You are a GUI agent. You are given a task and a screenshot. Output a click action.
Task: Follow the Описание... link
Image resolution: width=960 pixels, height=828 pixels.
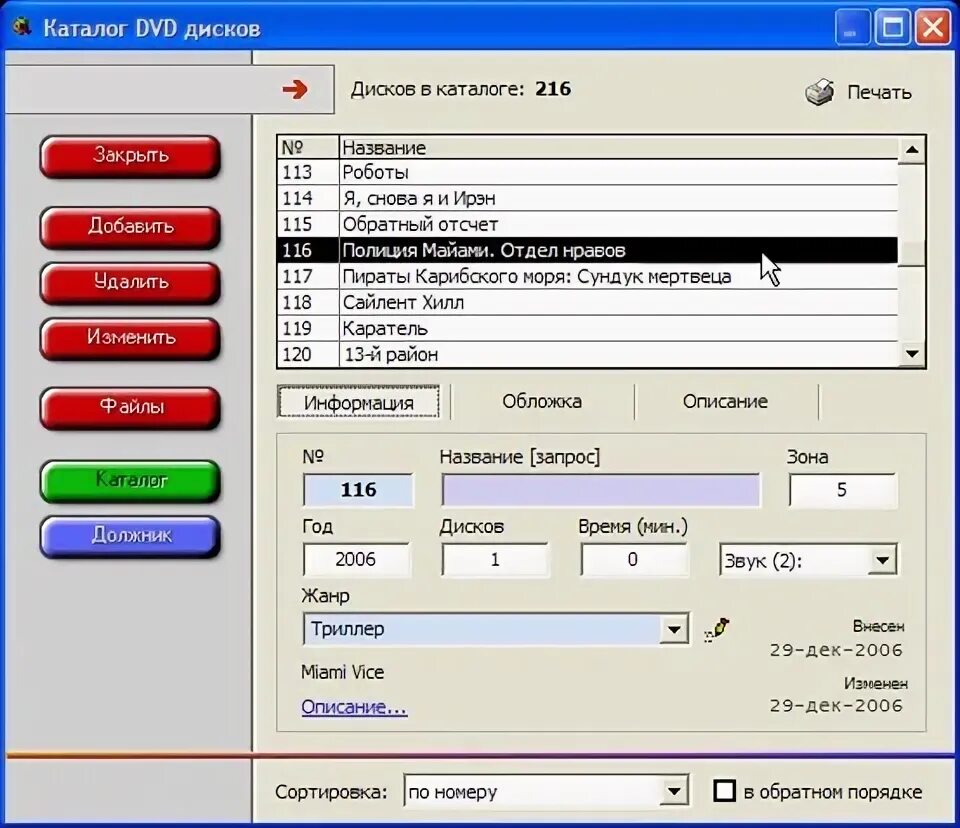tap(354, 707)
